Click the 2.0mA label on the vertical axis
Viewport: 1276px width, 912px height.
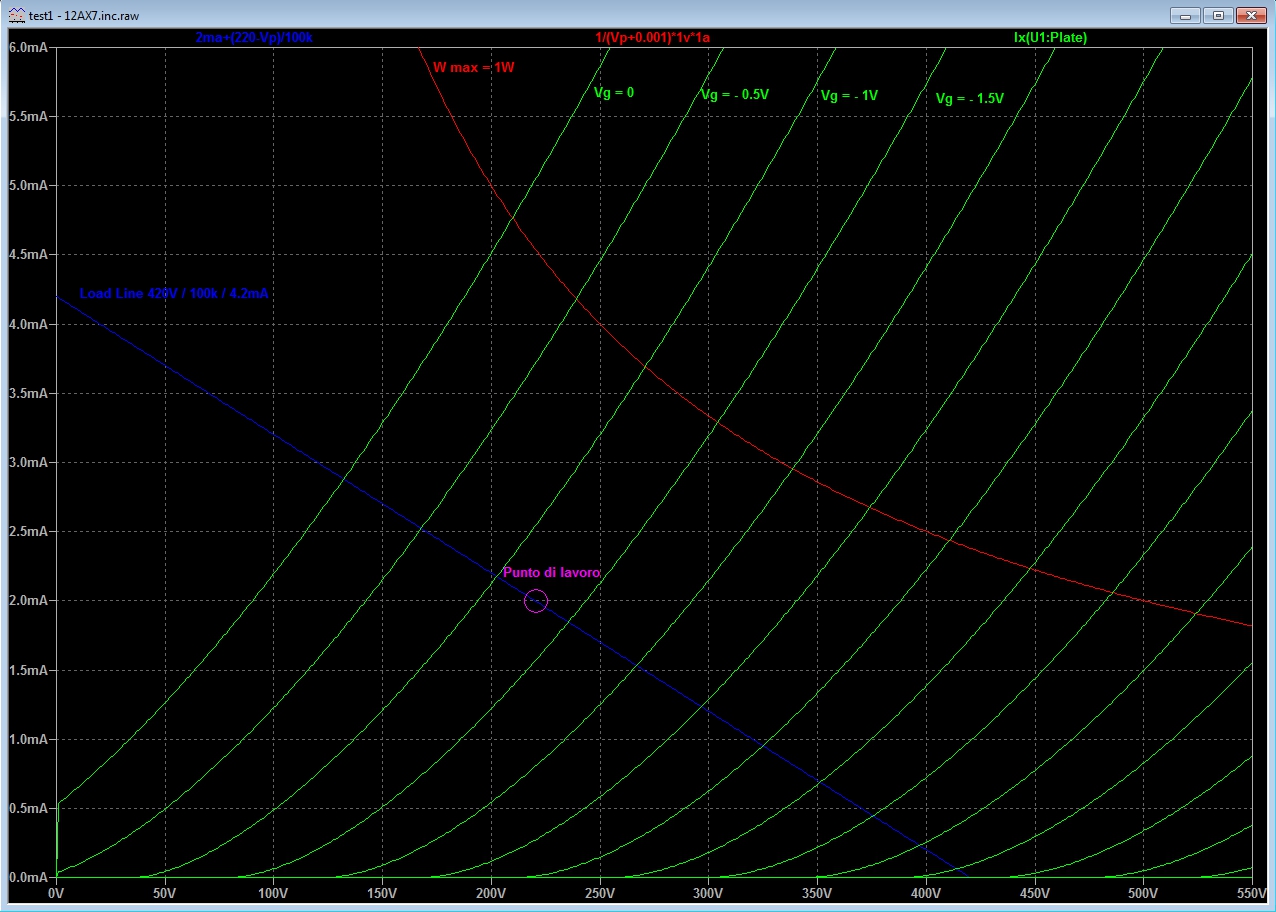coord(27,601)
